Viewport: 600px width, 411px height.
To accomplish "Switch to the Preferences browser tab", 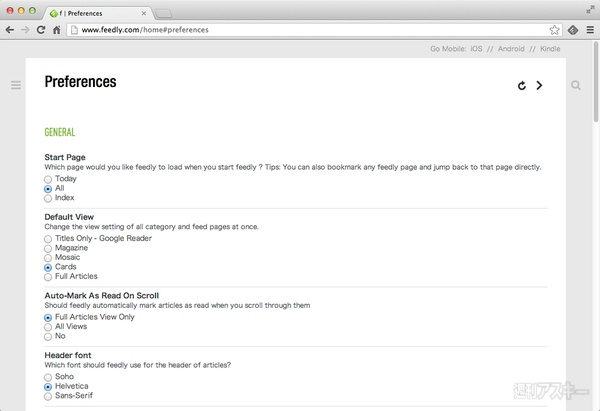I will [x=96, y=13].
